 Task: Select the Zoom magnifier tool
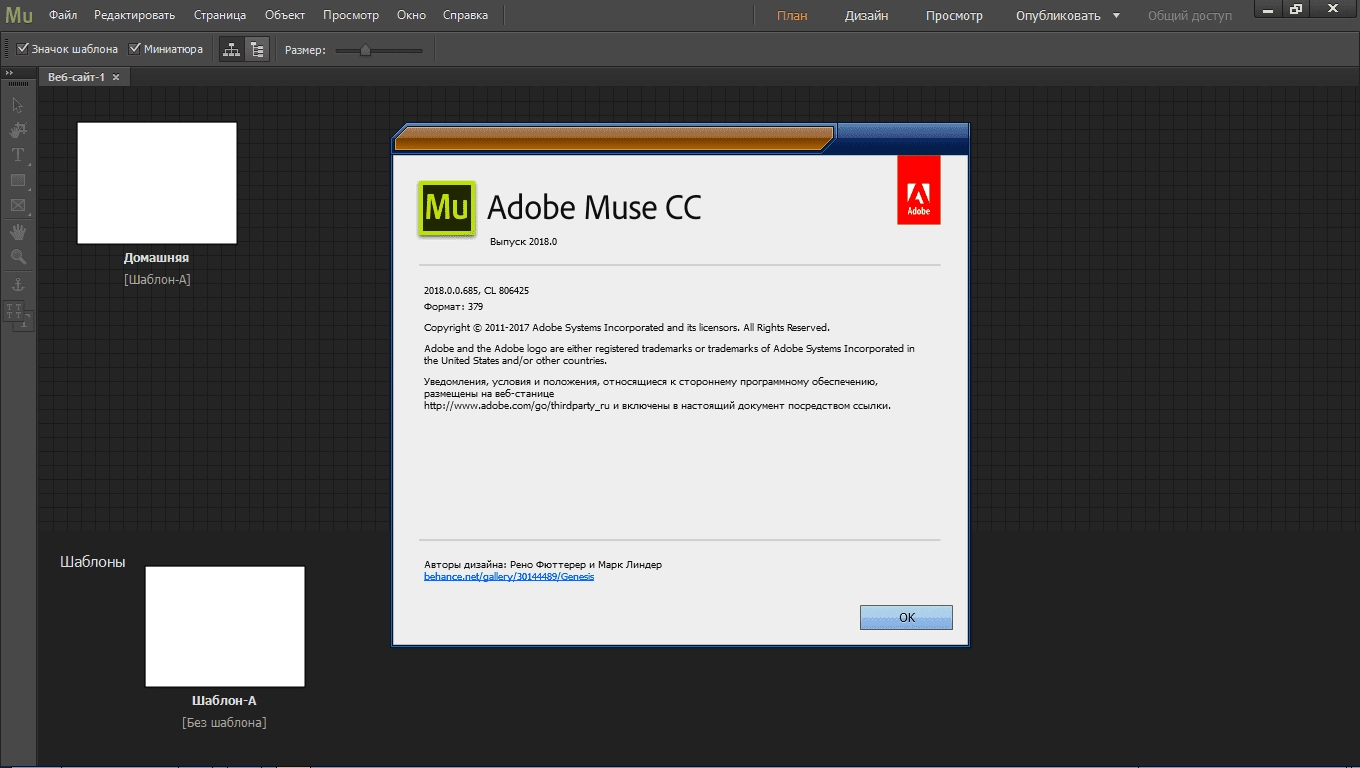pos(18,257)
